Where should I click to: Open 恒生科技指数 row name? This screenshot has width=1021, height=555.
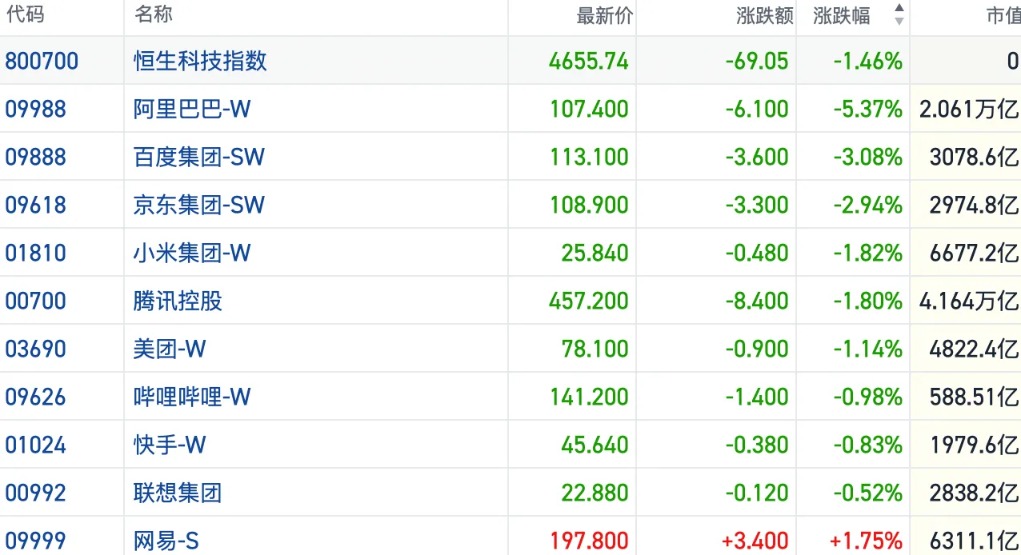point(200,61)
